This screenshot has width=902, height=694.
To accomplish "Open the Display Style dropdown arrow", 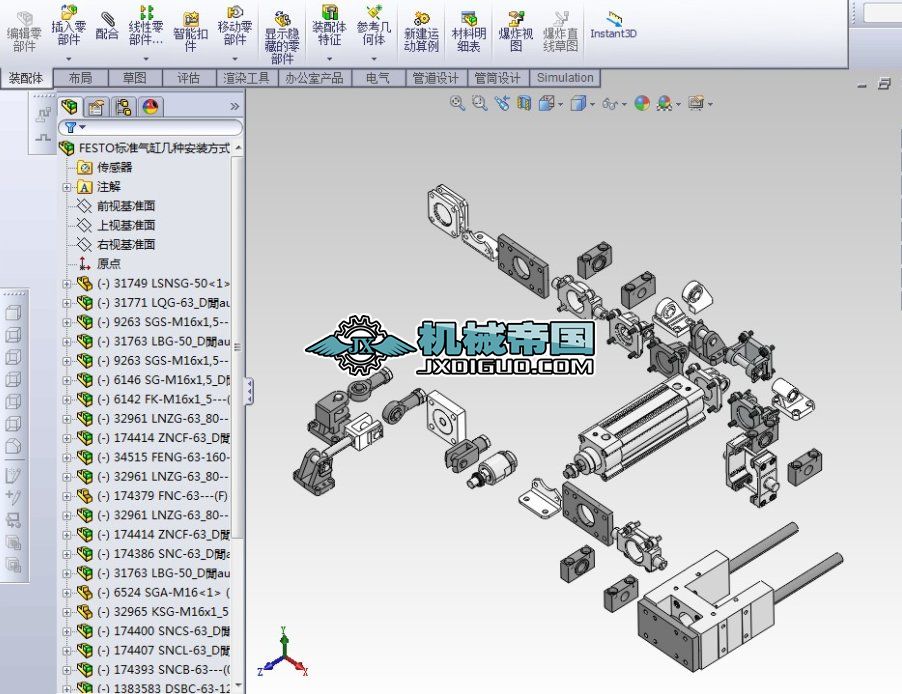I will pyautogui.click(x=591, y=103).
